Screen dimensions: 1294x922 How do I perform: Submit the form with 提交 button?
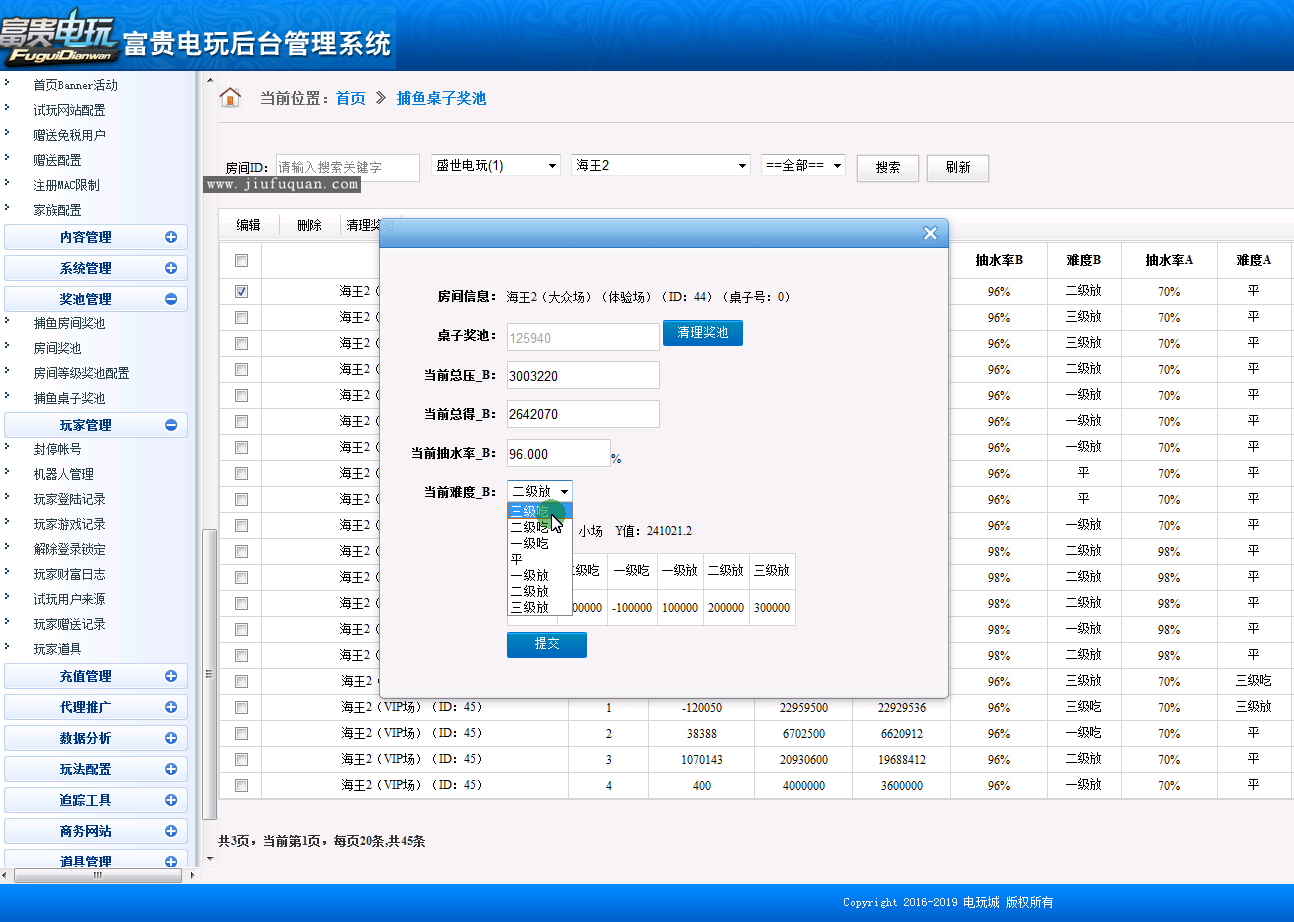[547, 644]
